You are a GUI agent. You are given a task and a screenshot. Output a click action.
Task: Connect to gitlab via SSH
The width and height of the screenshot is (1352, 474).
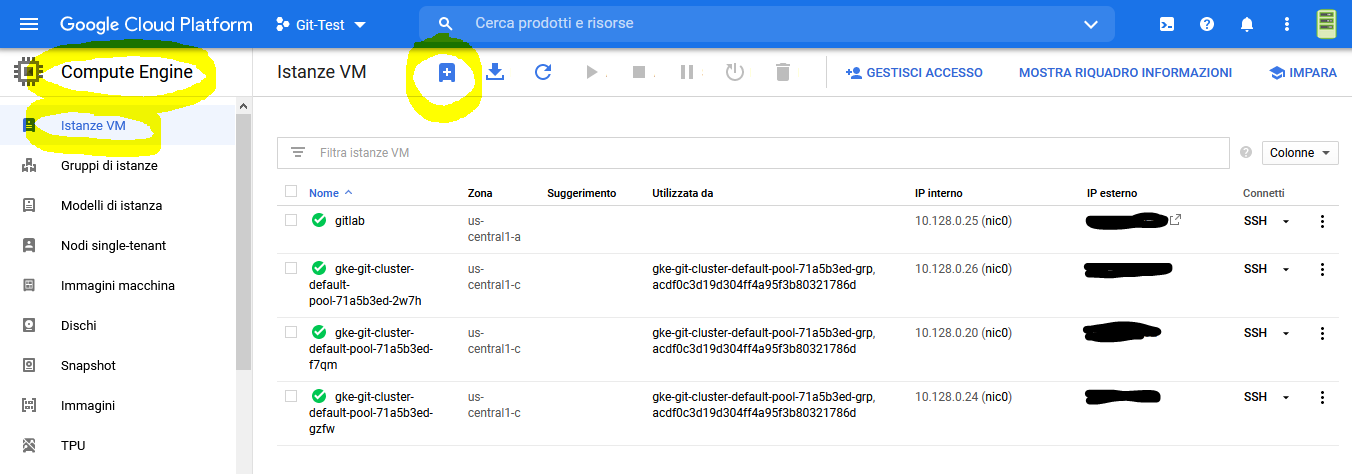1255,221
